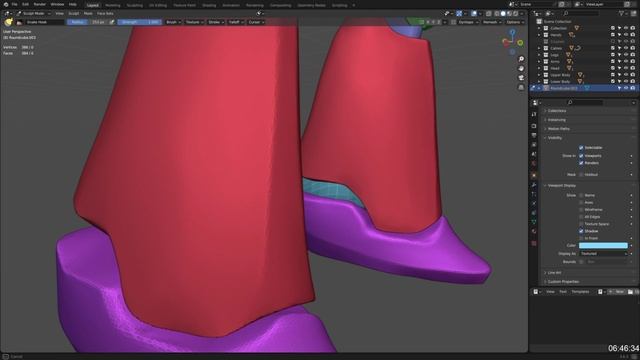The height and width of the screenshot is (360, 640).
Task: Open the viewport View menu
Action: pos(60,13)
